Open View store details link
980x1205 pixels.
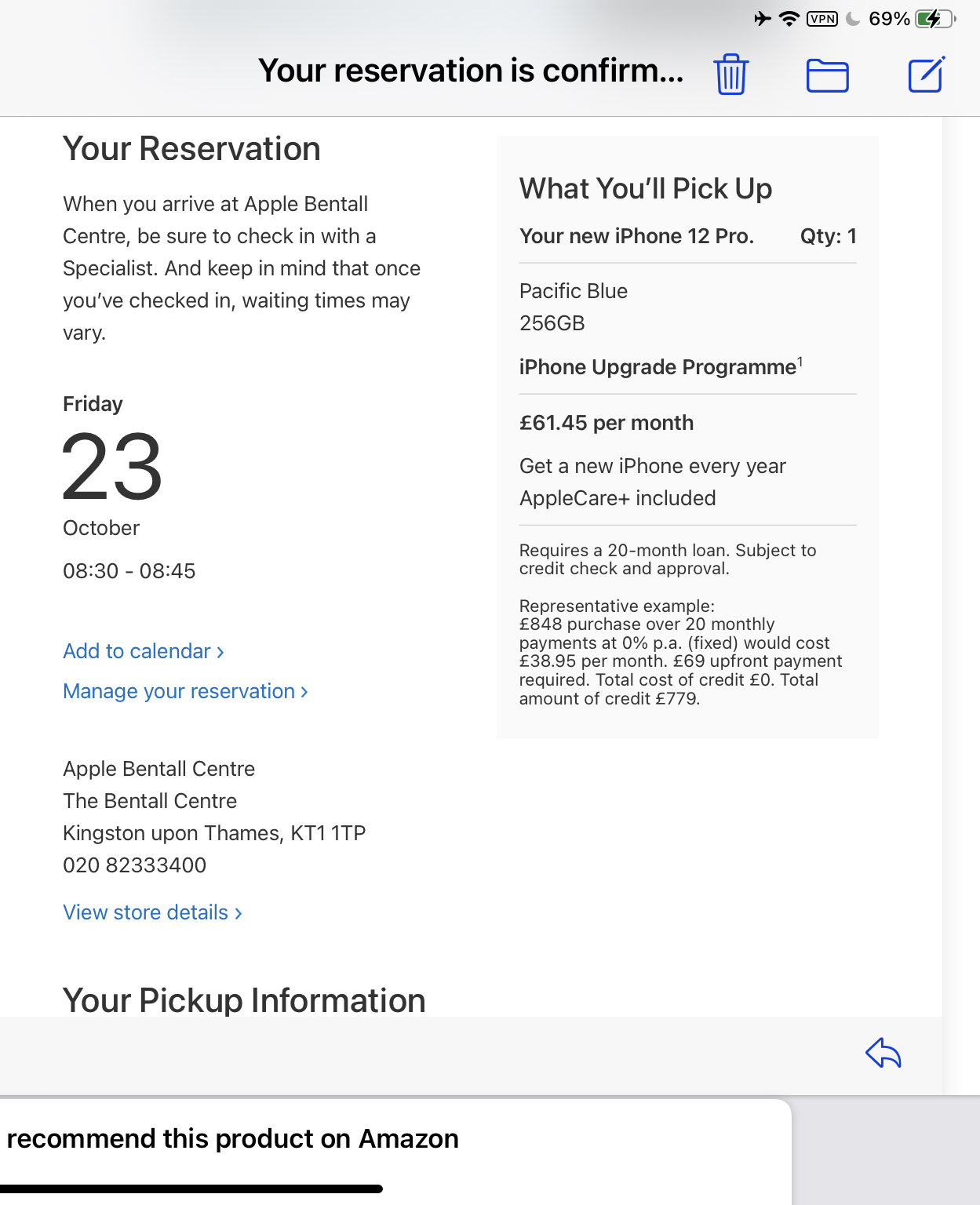tap(152, 912)
